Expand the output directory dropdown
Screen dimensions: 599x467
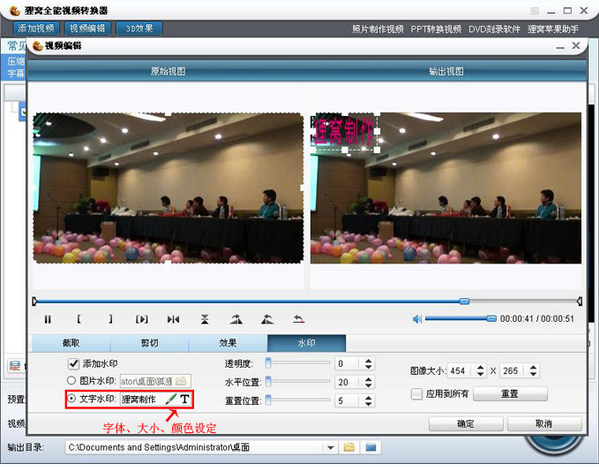[x=330, y=447]
